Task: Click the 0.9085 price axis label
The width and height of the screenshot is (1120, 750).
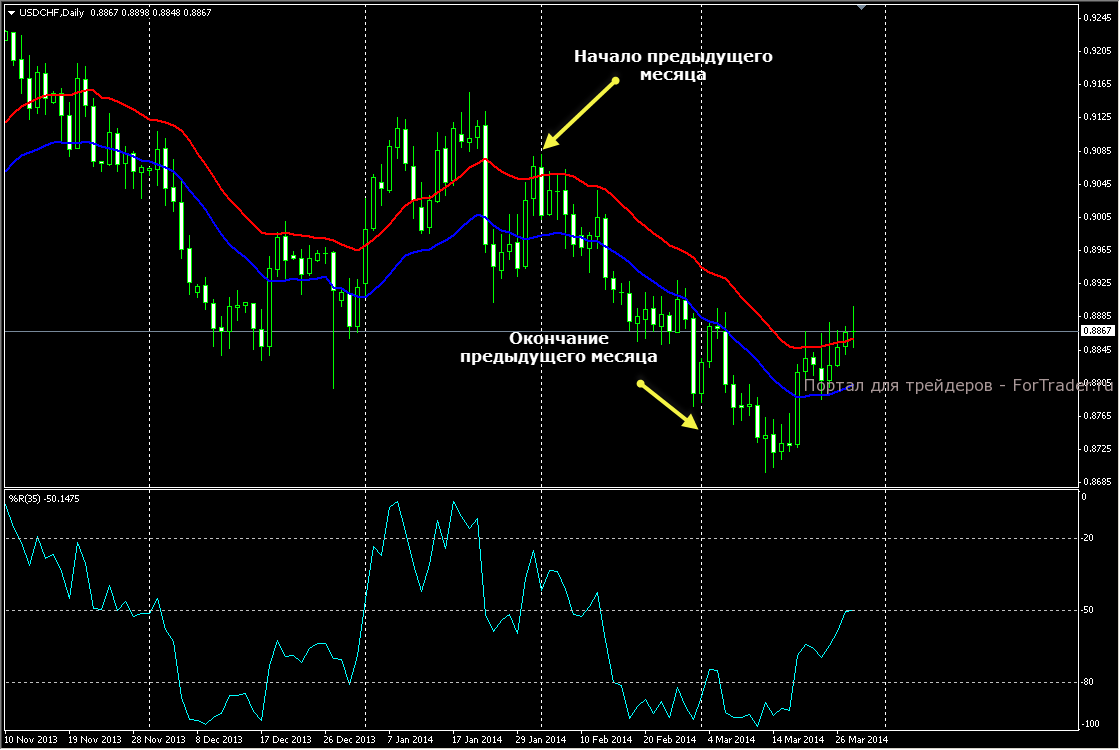Action: click(1098, 151)
